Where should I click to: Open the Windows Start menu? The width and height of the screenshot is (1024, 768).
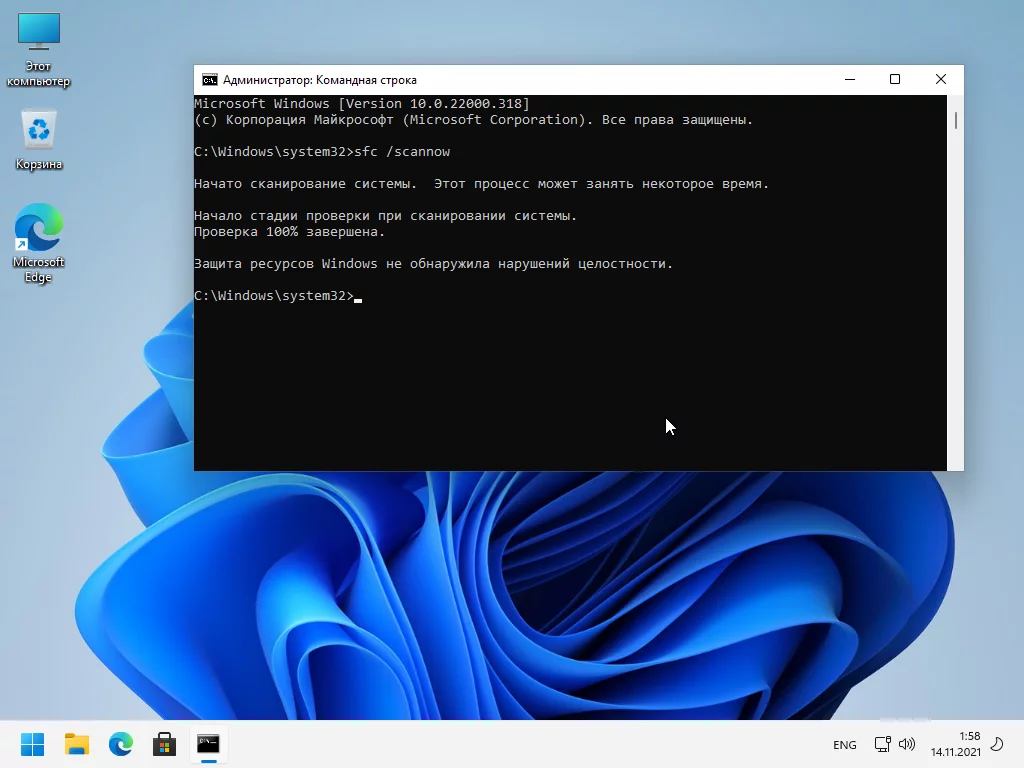pyautogui.click(x=32, y=744)
